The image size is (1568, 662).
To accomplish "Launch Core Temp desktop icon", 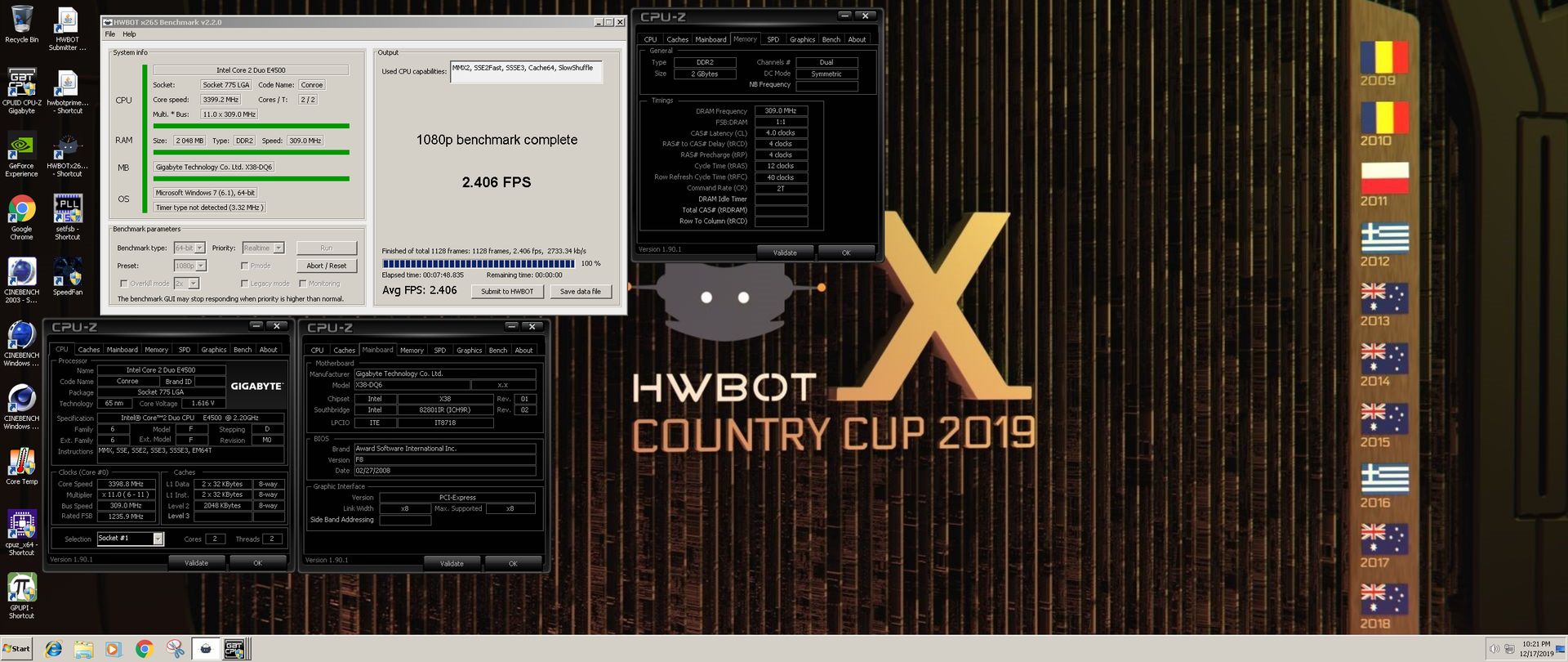I will coord(22,466).
